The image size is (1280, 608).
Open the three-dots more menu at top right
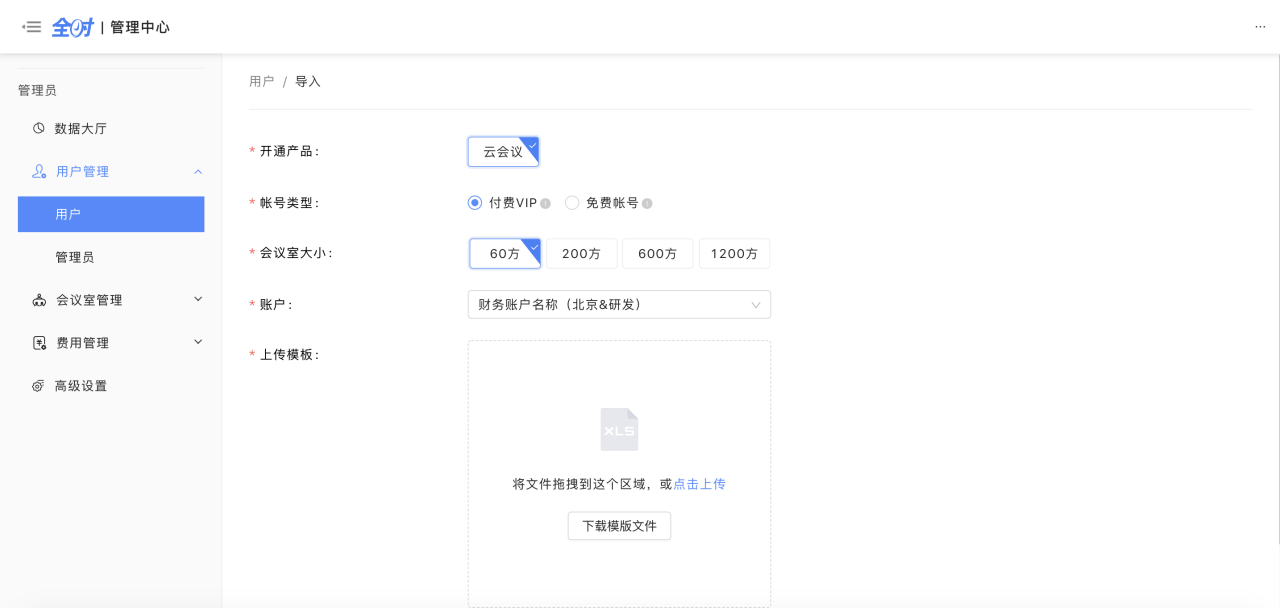1260,27
